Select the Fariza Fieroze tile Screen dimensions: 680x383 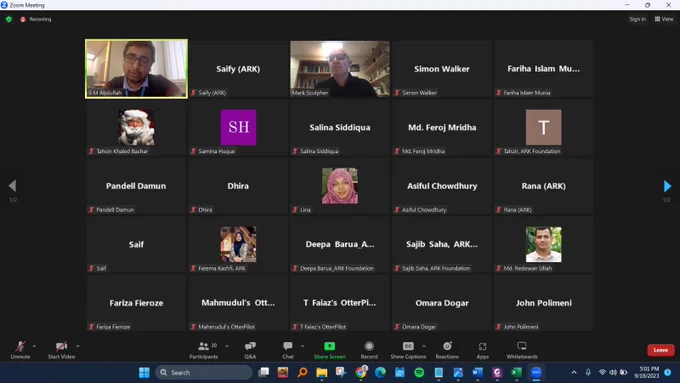pos(136,303)
